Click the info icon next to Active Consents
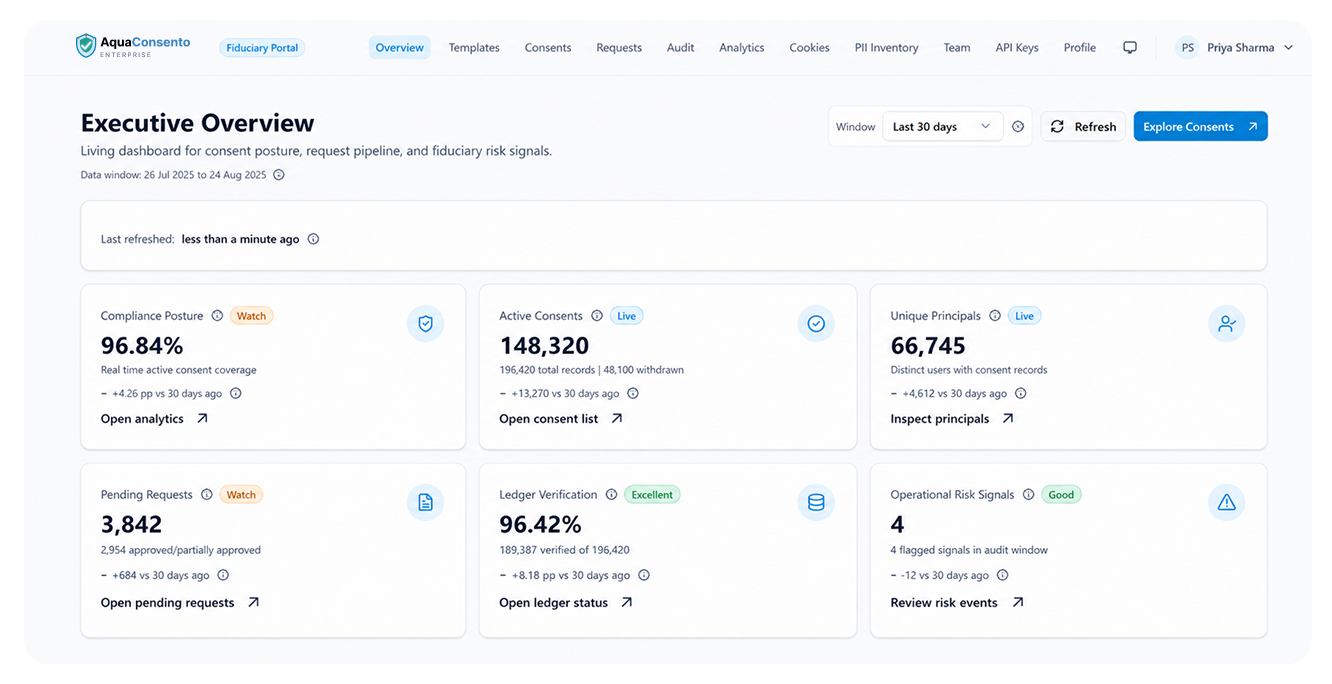This screenshot has height=684, width=1332. click(597, 316)
